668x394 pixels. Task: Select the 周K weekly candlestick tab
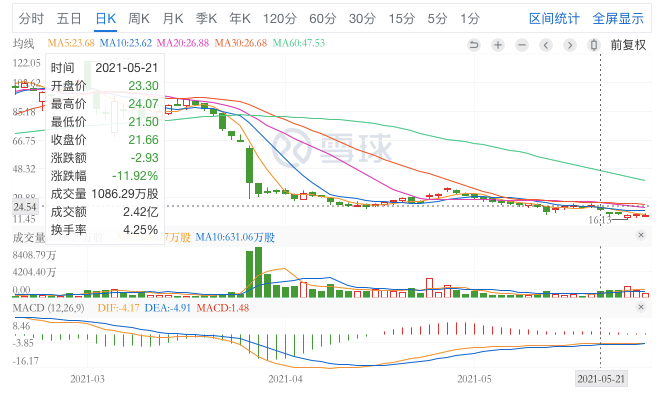(139, 19)
